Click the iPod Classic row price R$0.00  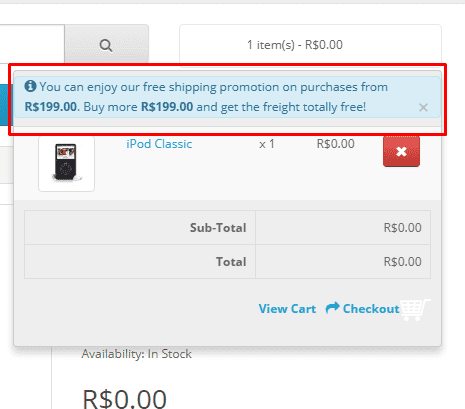(335, 144)
